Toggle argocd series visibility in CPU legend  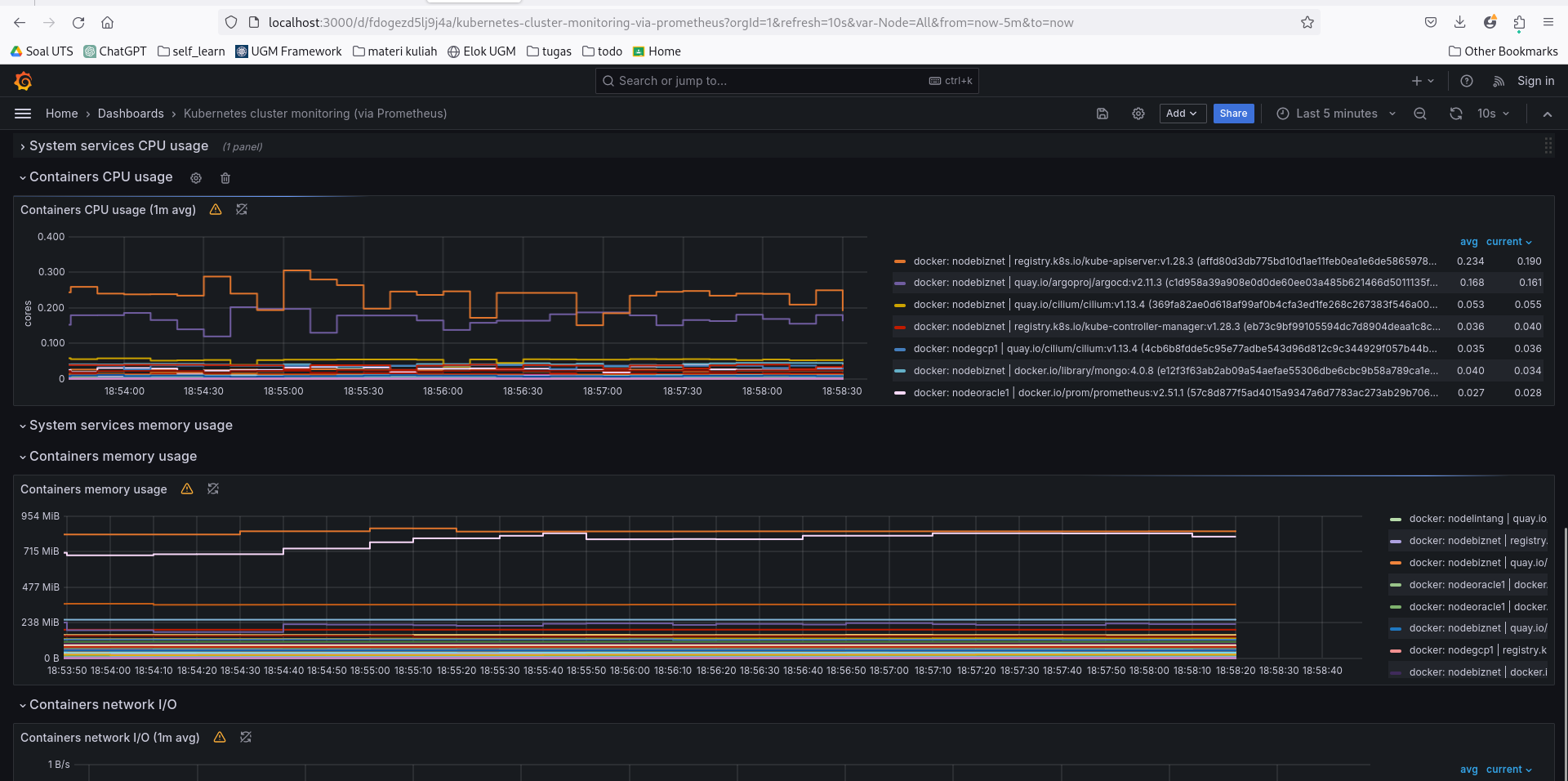tap(1173, 283)
